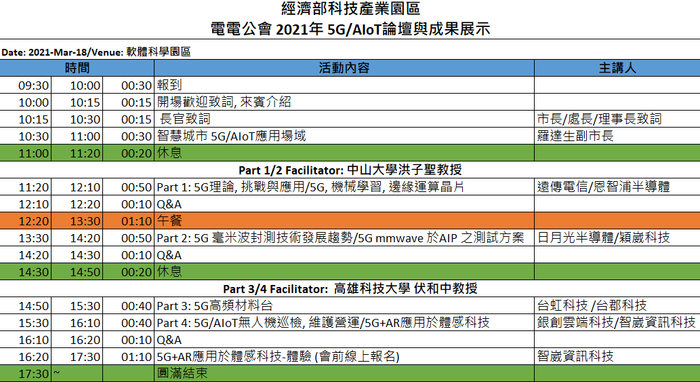Click the 台虹科技 /台郡科技 speaker cell
The width and height of the screenshot is (700, 382).
tap(617, 306)
